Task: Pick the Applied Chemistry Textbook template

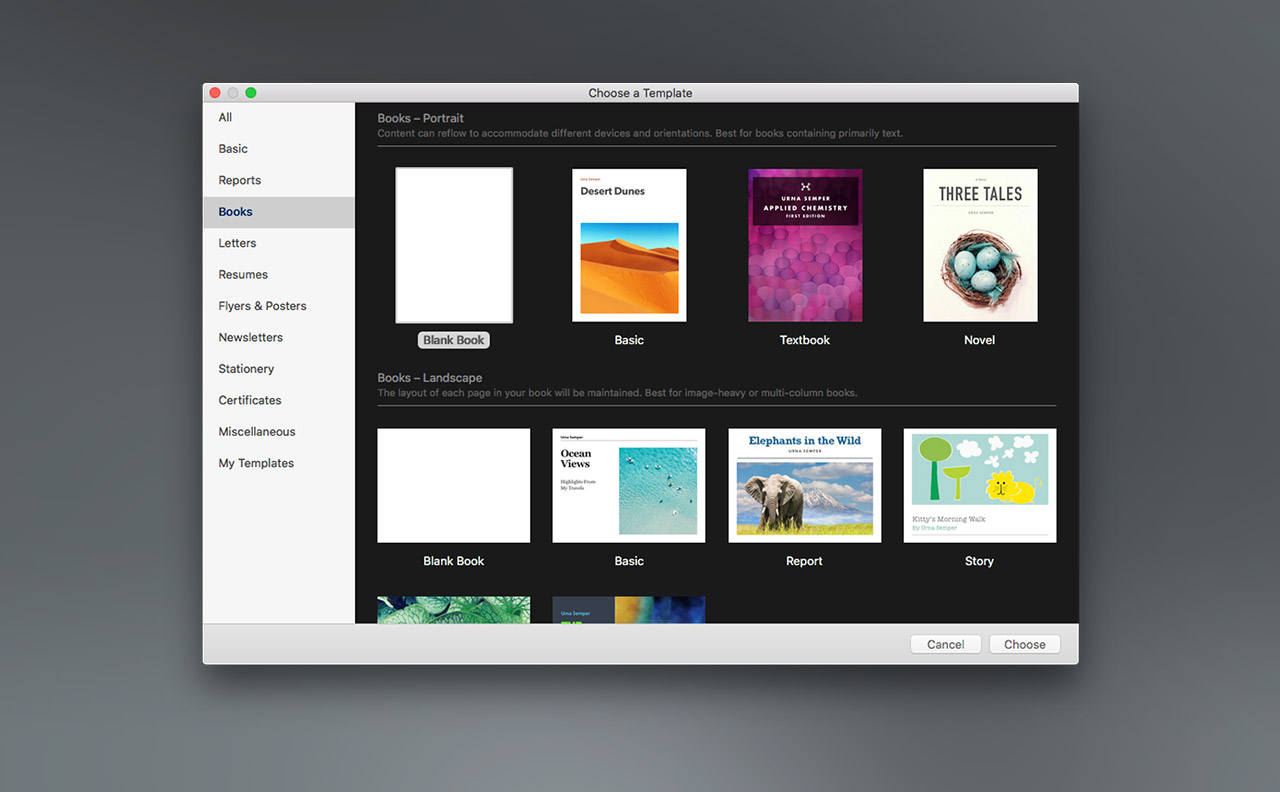Action: point(805,245)
